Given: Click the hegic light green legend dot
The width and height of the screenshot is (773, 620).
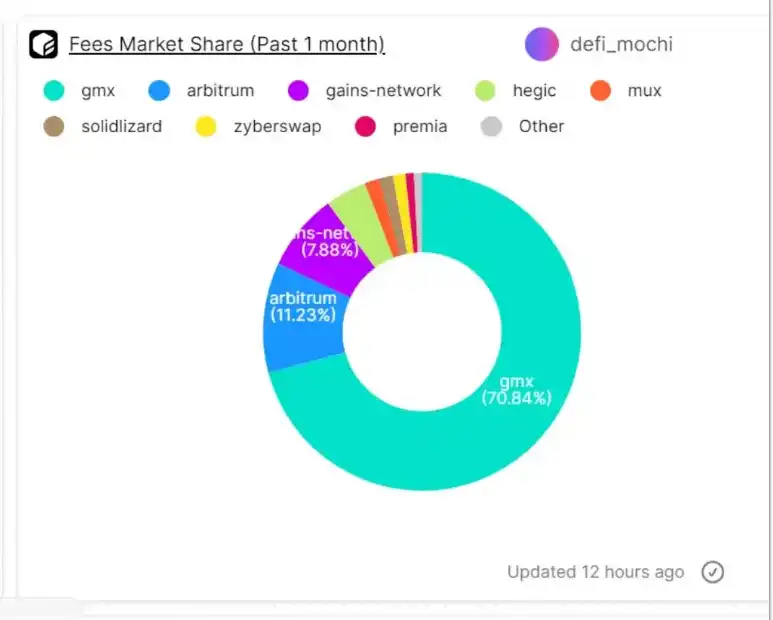Looking at the screenshot, I should click(x=485, y=91).
